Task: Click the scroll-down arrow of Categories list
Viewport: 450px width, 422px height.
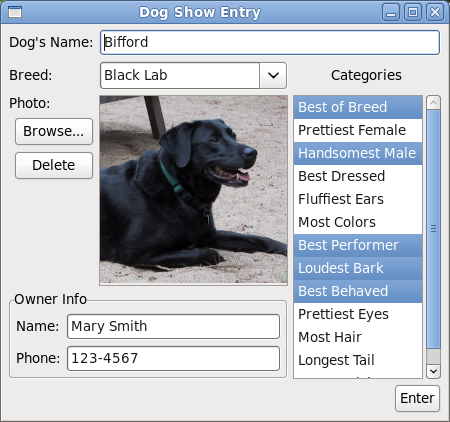Action: 433,371
